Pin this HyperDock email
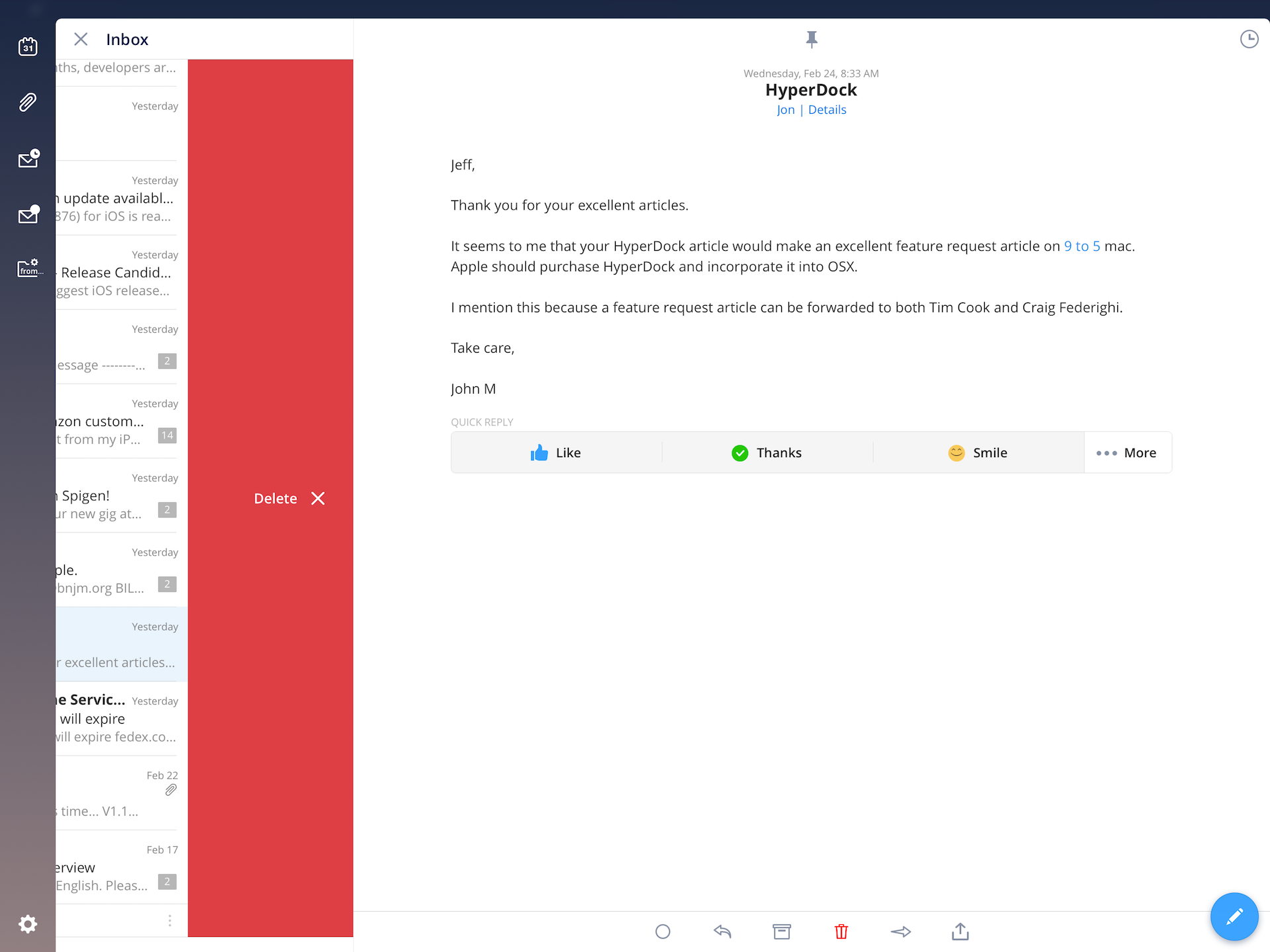The height and width of the screenshot is (952, 1270). click(812, 40)
